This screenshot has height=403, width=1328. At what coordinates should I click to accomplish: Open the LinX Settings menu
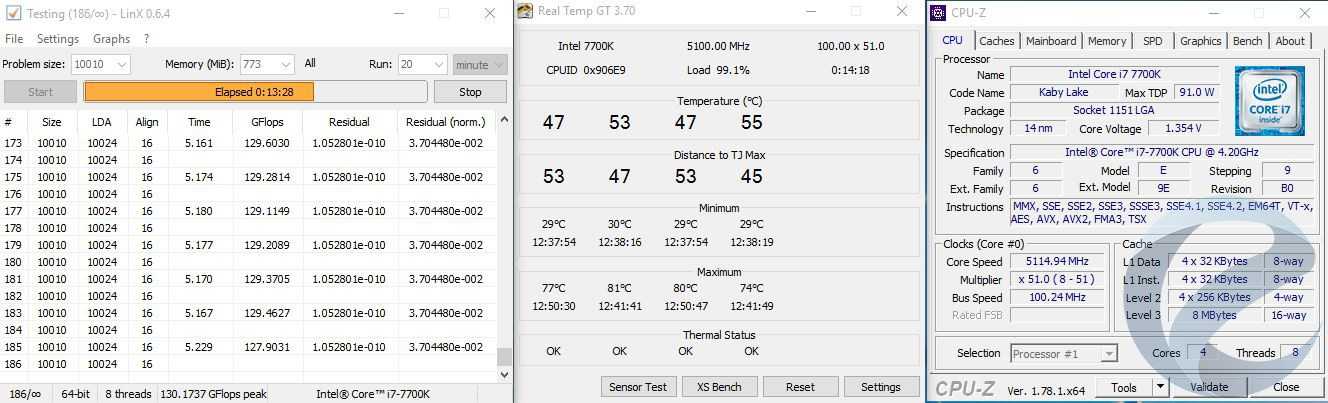pos(58,39)
